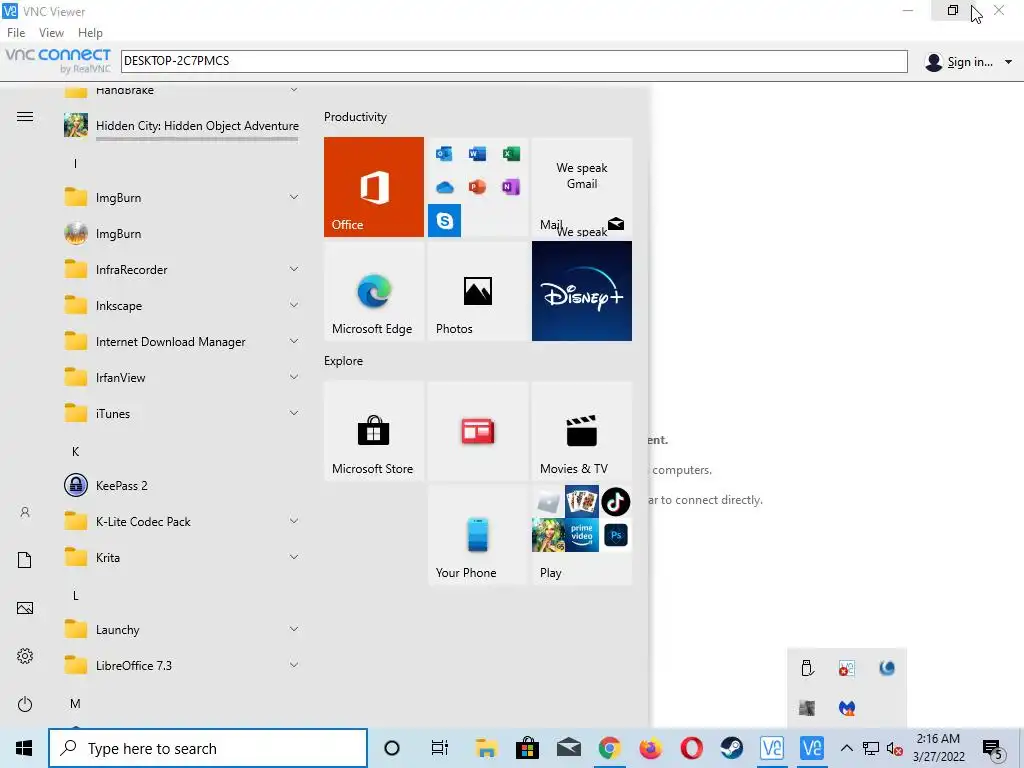This screenshot has height=768, width=1024.
Task: Launch Skype tile
Action: (444, 221)
